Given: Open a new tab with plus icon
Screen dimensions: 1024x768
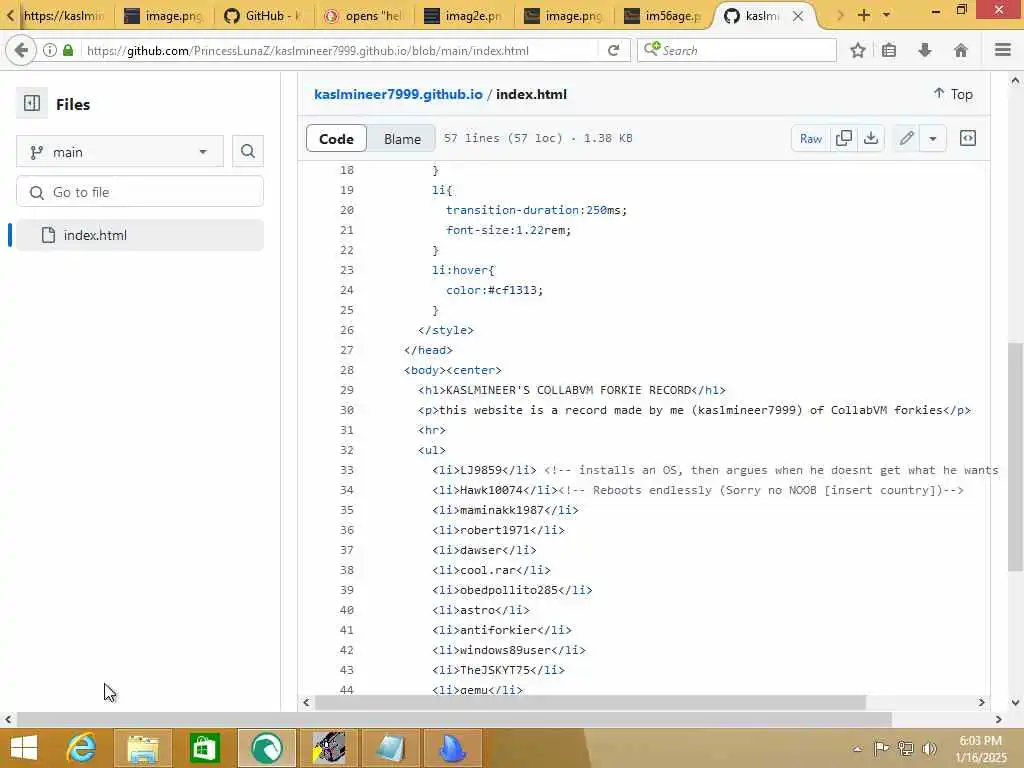Looking at the screenshot, I should [x=864, y=15].
